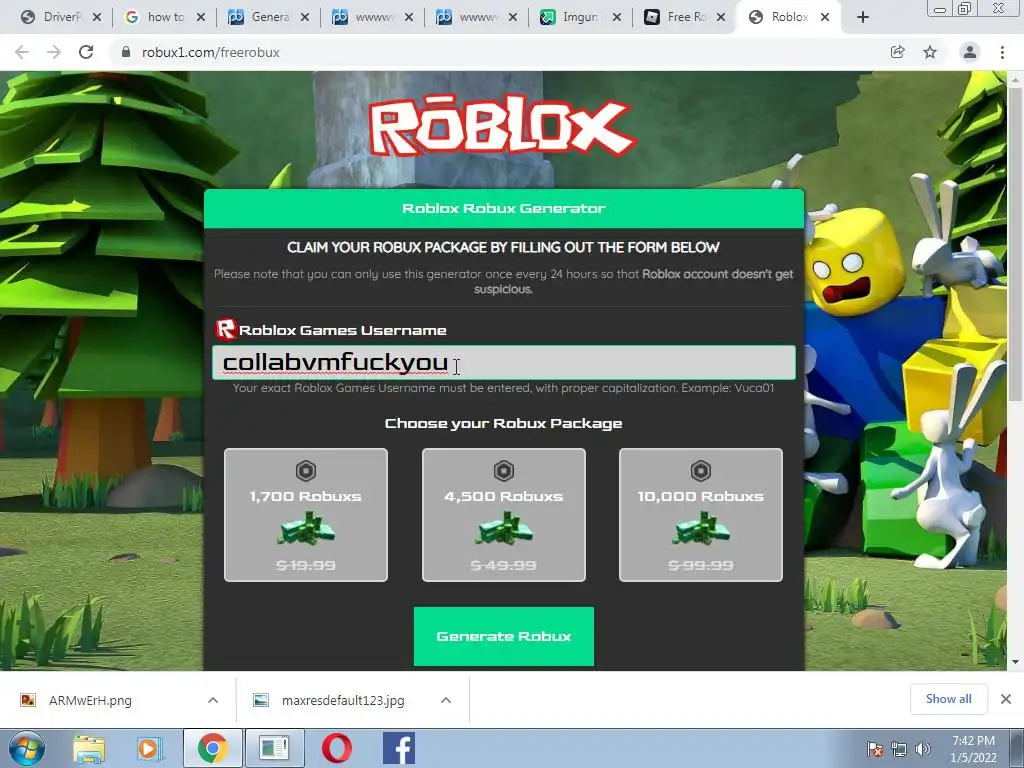Screen dimensions: 1024x768
Task: Open Windows Explorer from taskbar
Action: (x=89, y=748)
